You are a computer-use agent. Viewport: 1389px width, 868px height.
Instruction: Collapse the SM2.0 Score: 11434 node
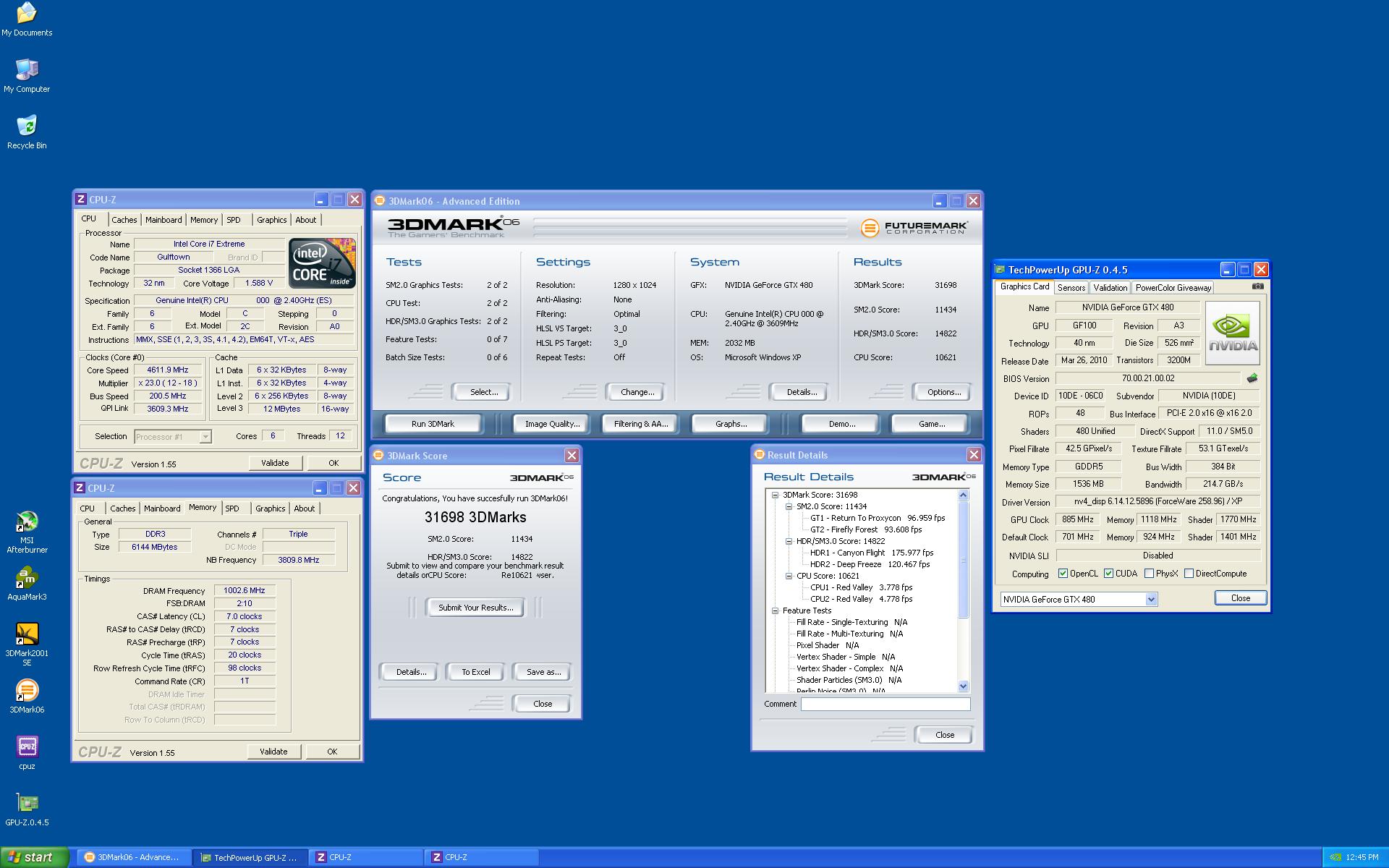789,507
